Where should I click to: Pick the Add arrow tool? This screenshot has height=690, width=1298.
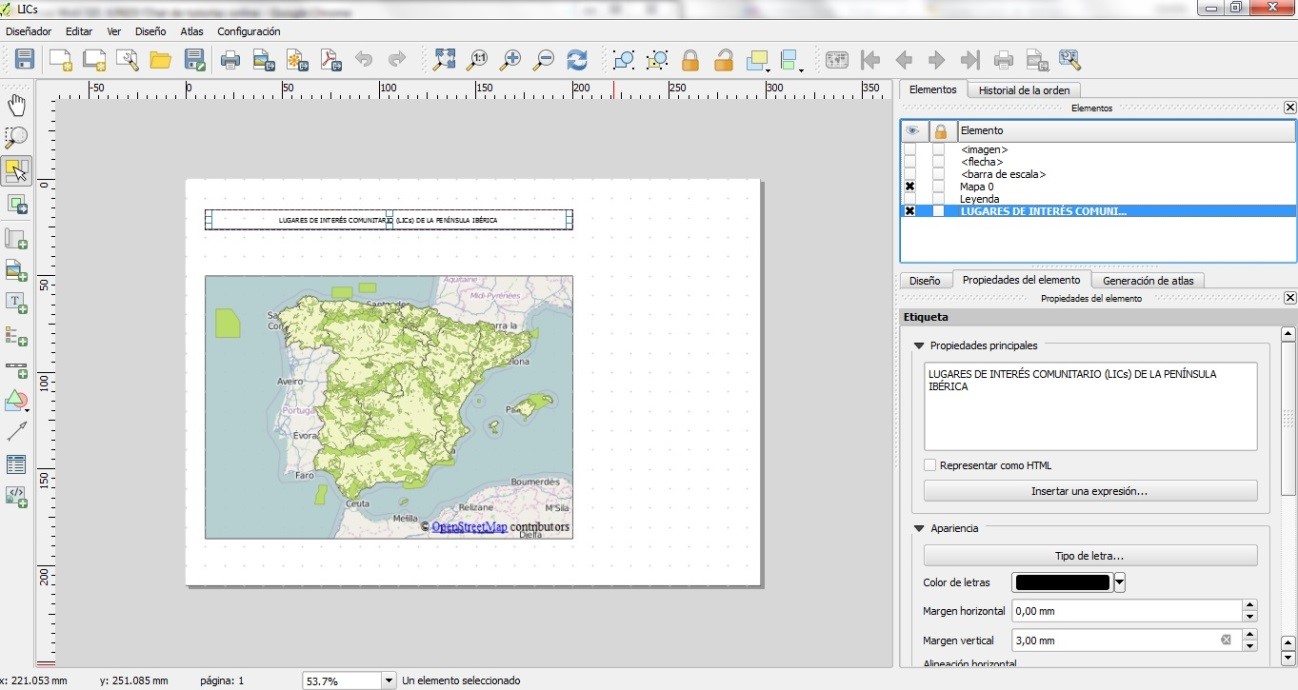16,431
